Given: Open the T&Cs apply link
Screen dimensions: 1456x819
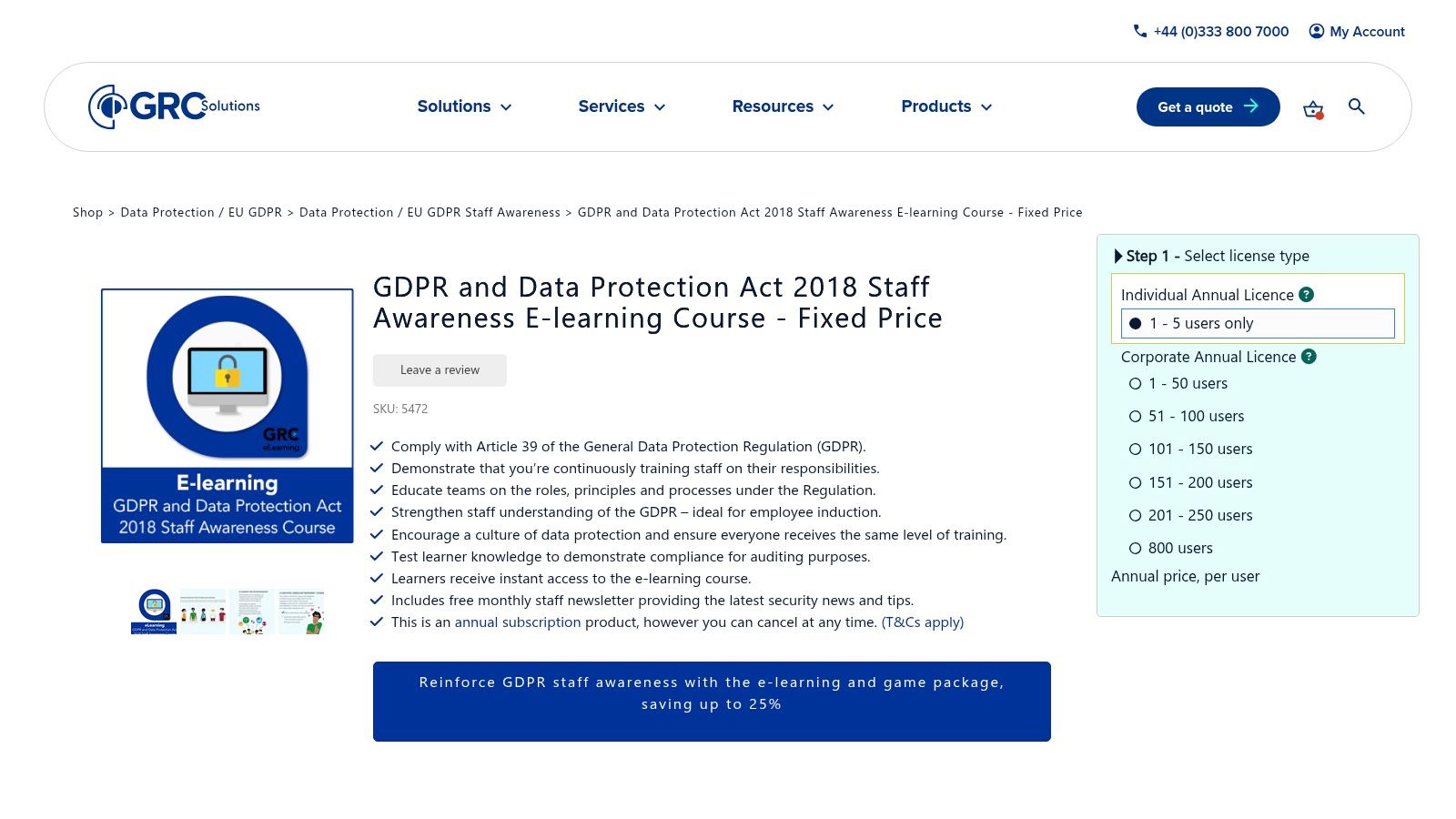Looking at the screenshot, I should [922, 622].
